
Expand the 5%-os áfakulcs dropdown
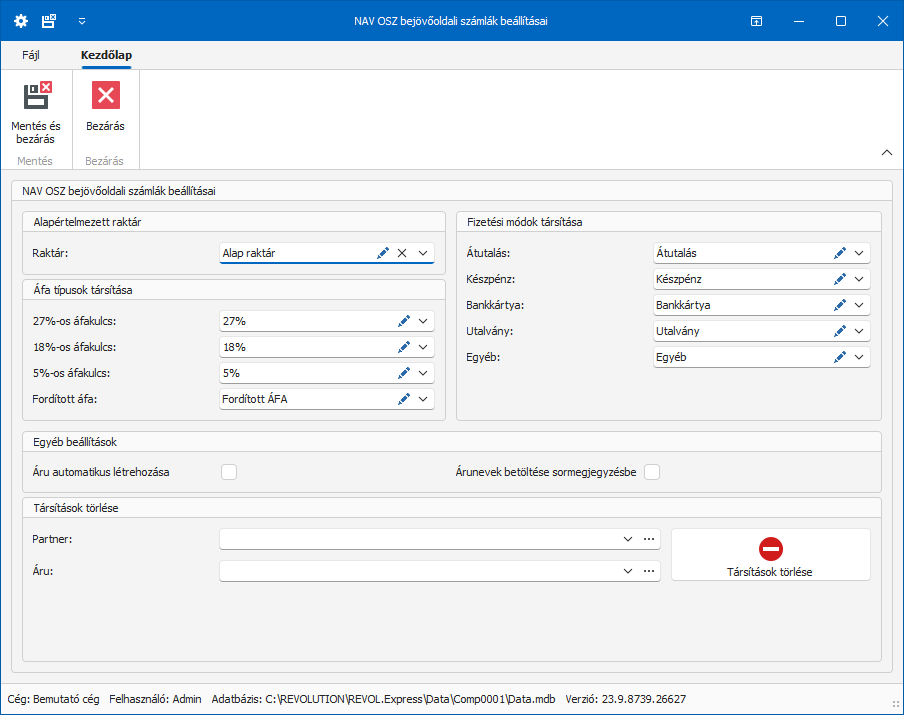(x=423, y=373)
